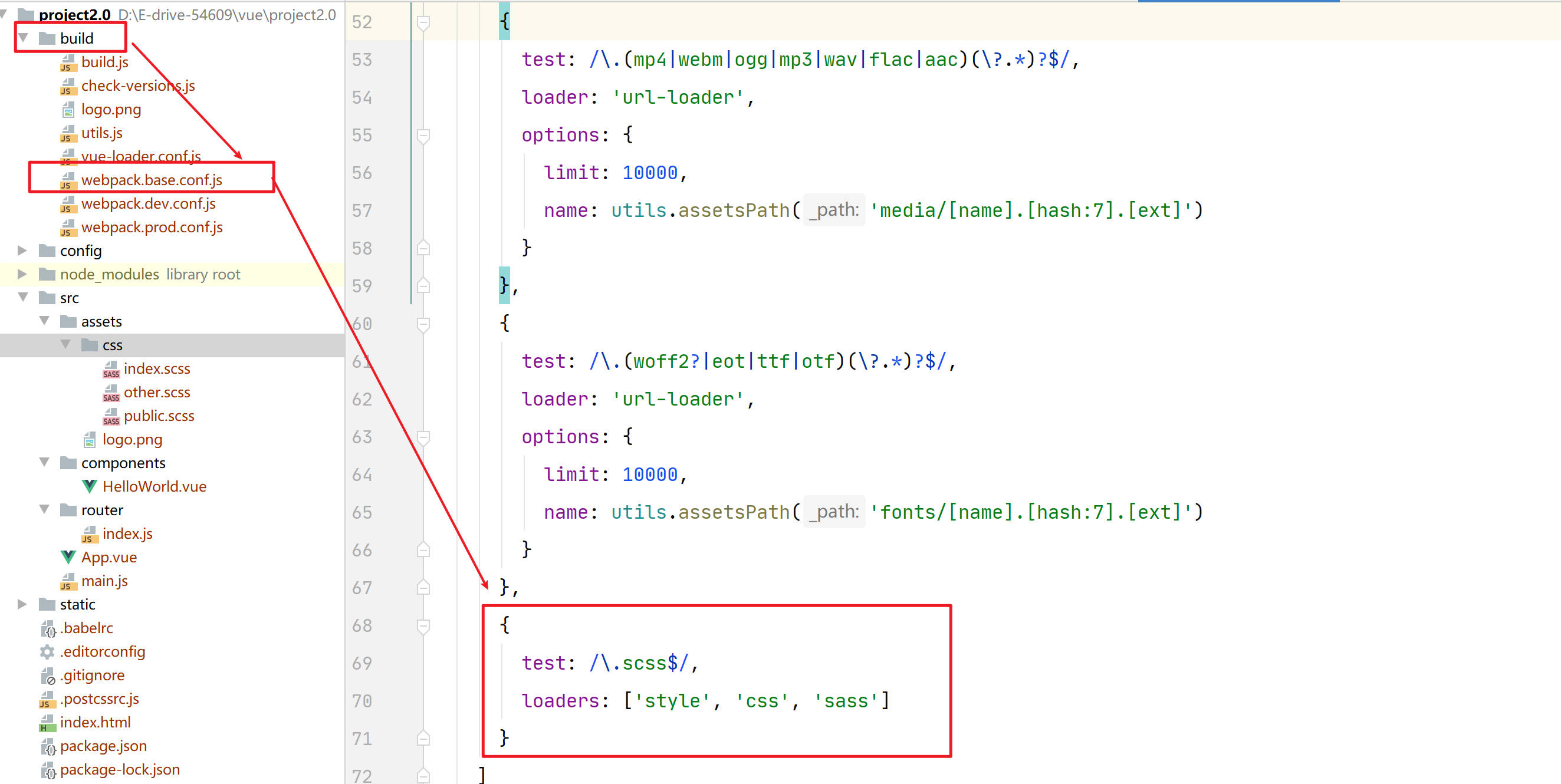Expand the node_modules folder

22,274
